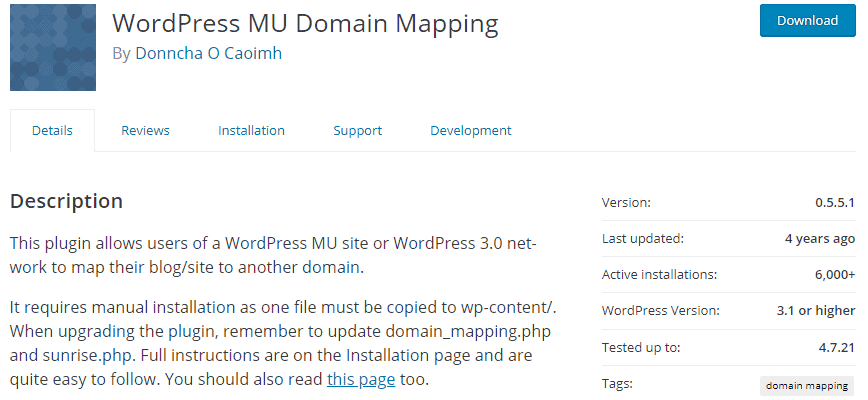Click the 6,000+ active installations value

(835, 274)
